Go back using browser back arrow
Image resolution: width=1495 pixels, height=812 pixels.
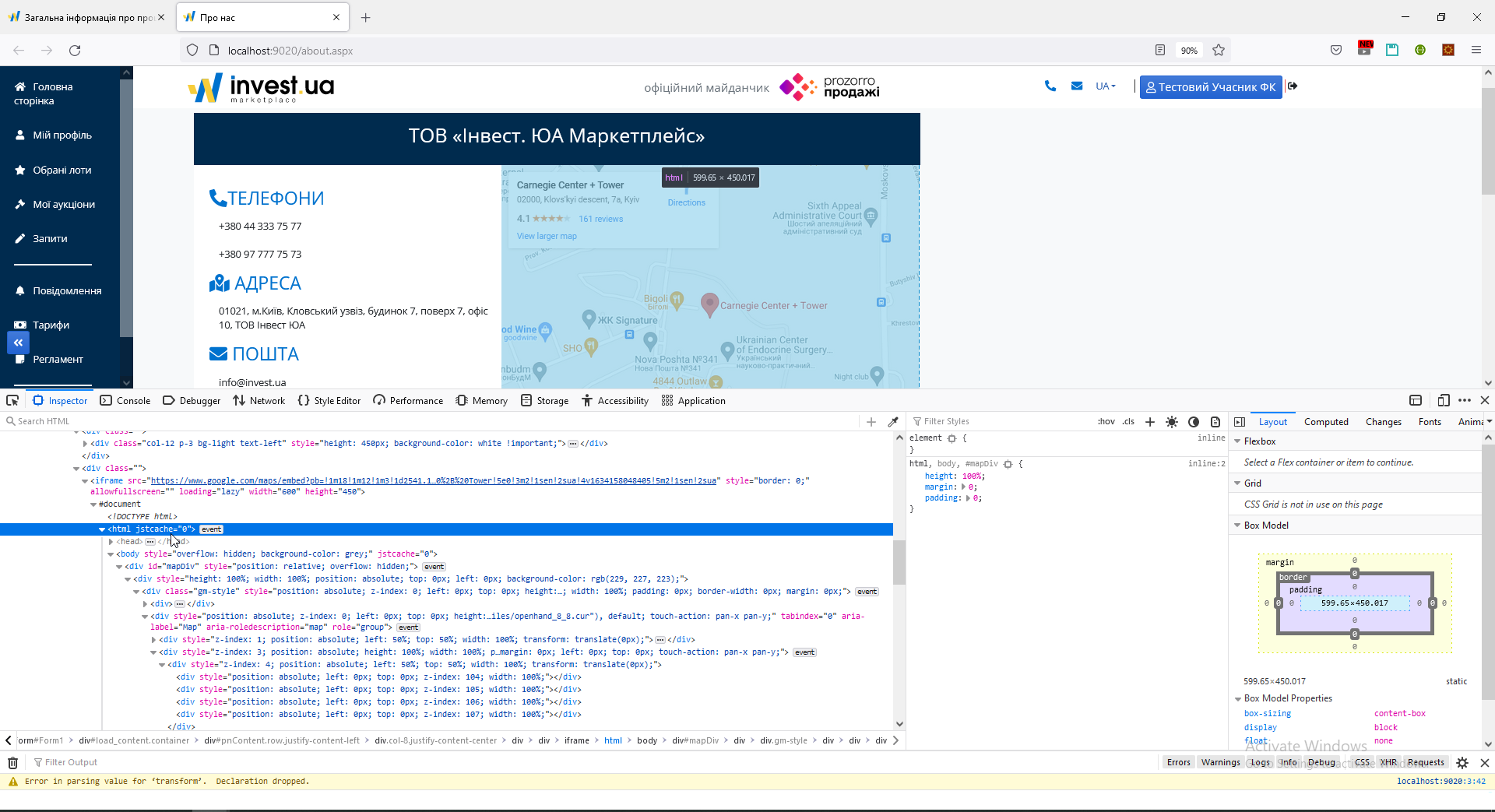pos(19,51)
